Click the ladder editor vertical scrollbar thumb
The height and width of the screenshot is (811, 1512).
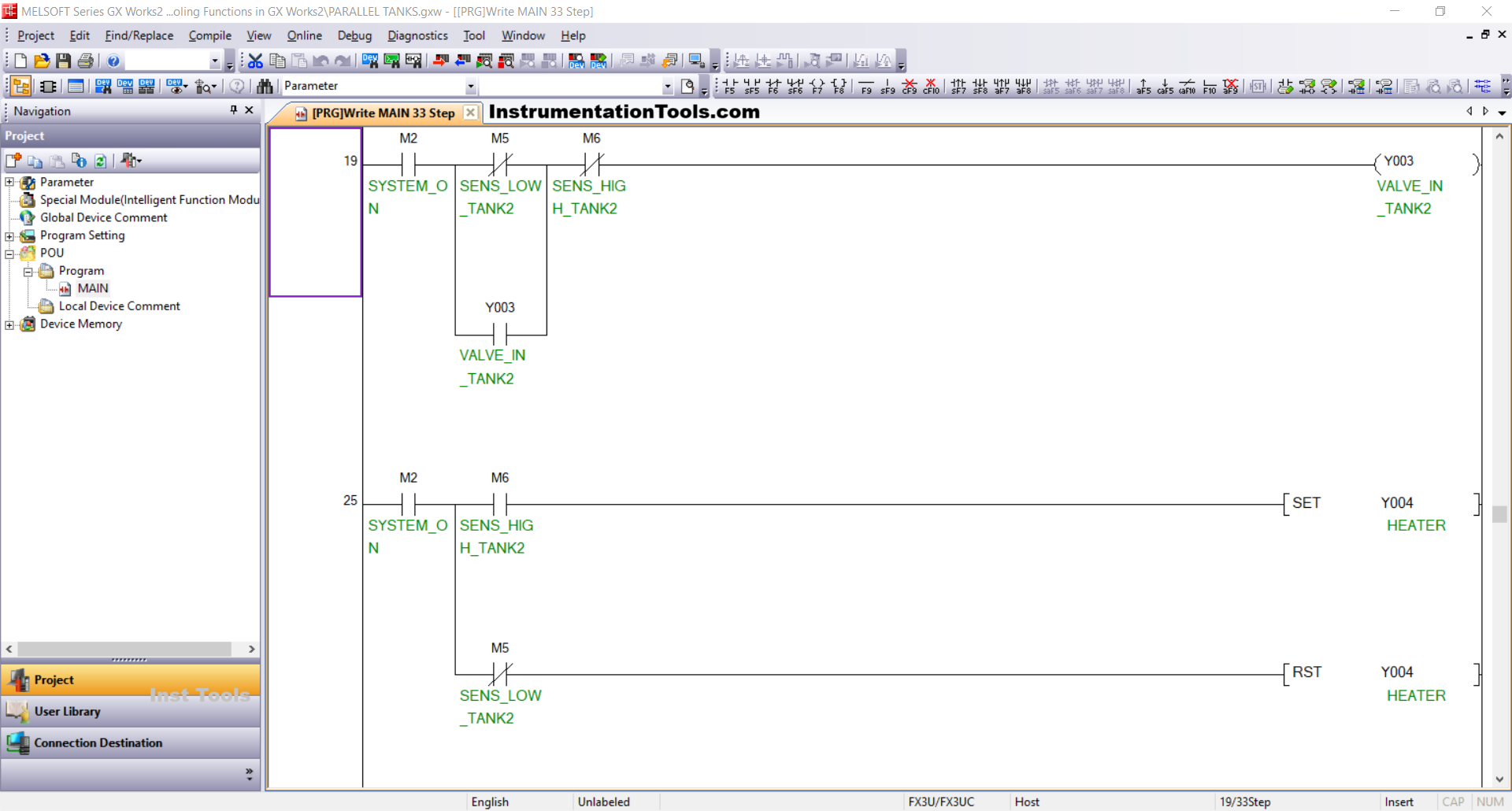[x=1499, y=514]
